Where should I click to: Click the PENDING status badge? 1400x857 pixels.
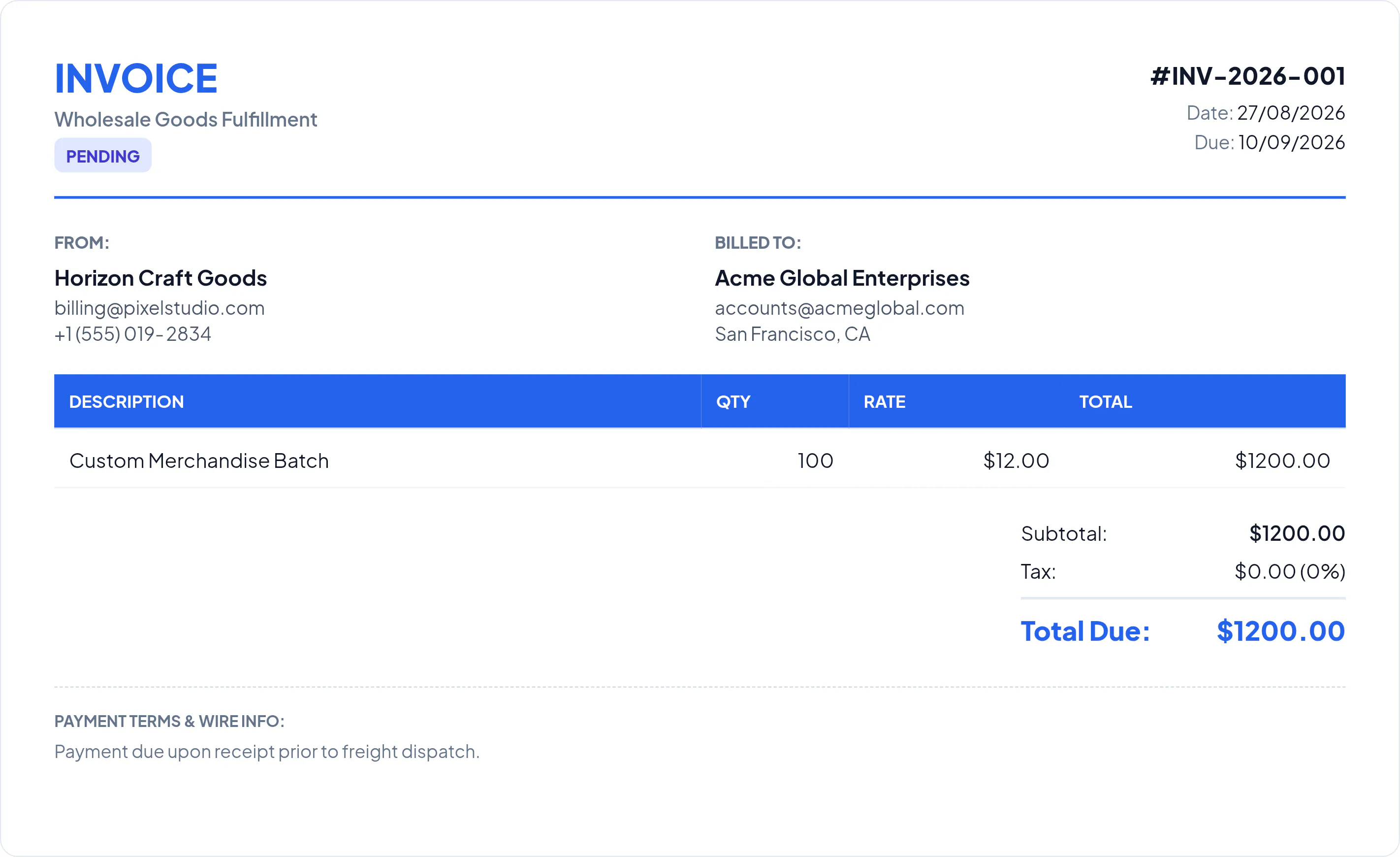pyautogui.click(x=103, y=156)
